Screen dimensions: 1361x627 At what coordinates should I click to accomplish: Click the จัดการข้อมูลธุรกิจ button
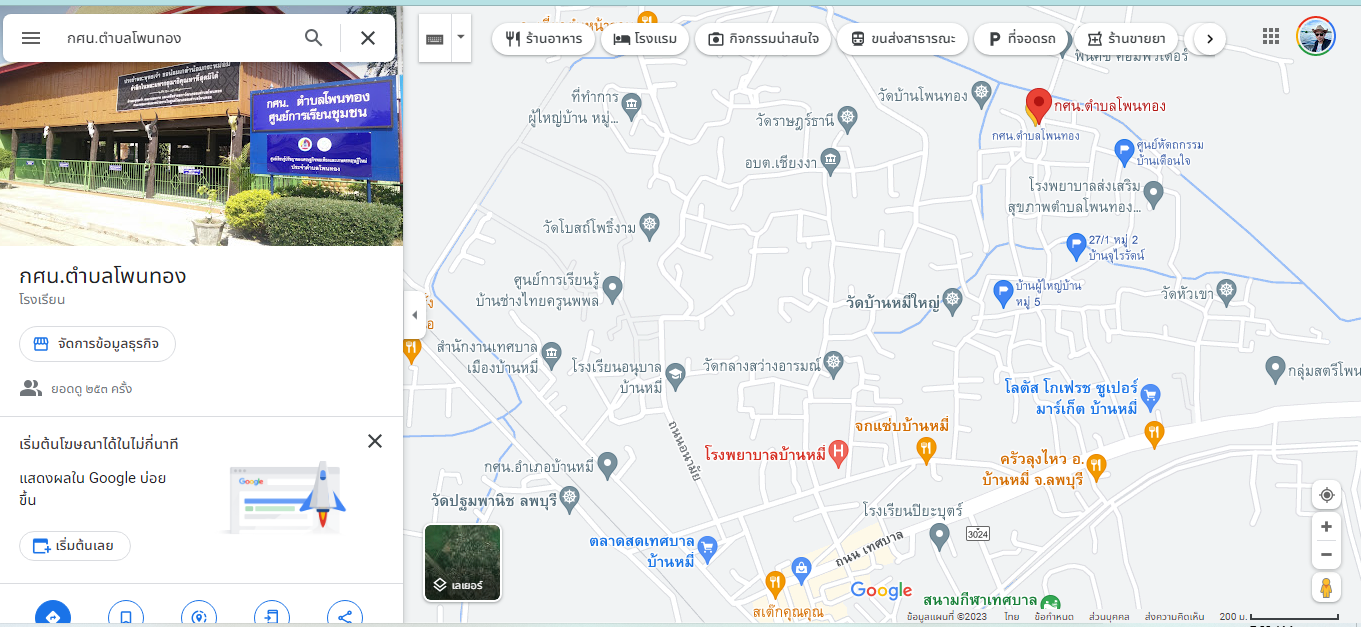pyautogui.click(x=97, y=344)
